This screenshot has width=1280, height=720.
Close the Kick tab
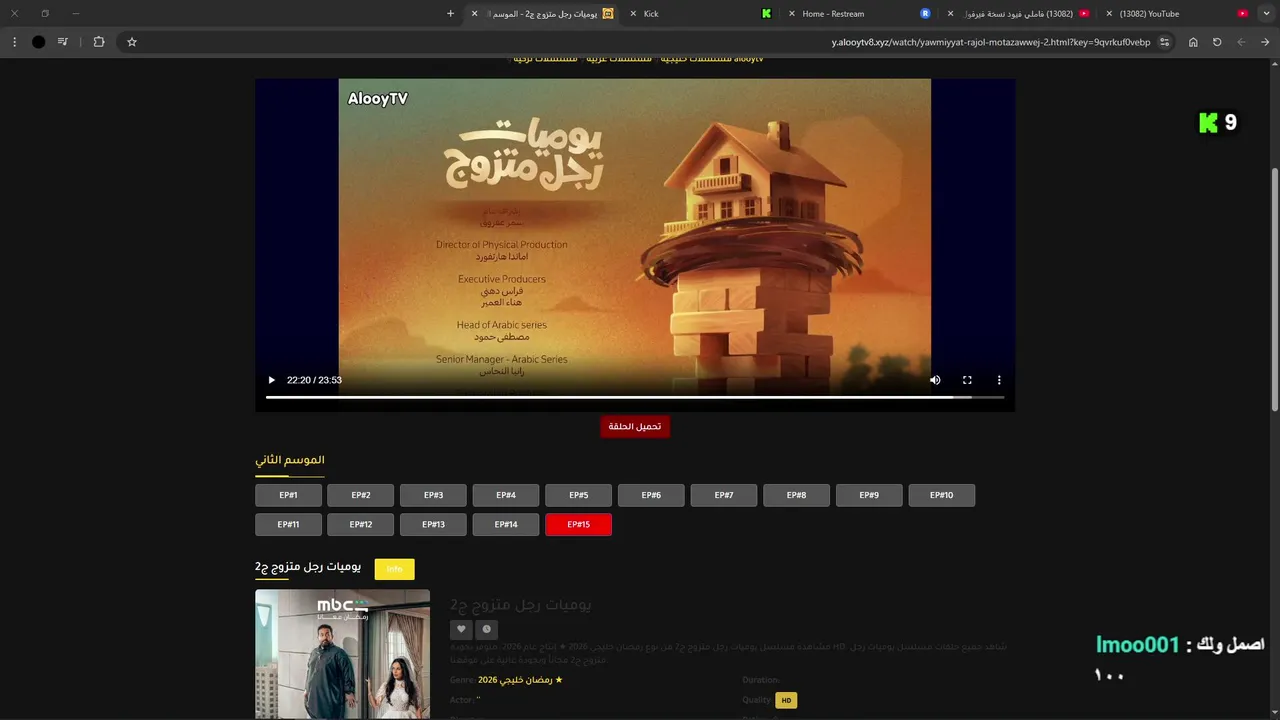coord(633,14)
